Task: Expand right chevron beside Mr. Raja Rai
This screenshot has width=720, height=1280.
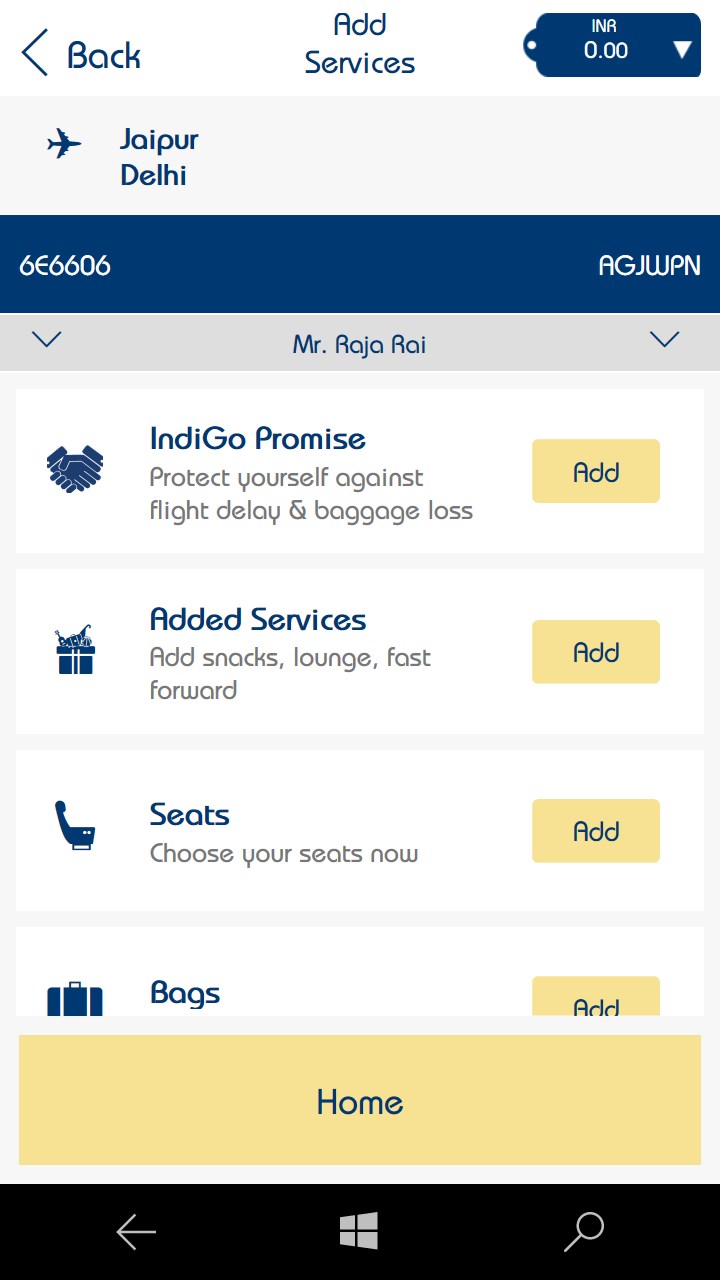Action: point(664,340)
